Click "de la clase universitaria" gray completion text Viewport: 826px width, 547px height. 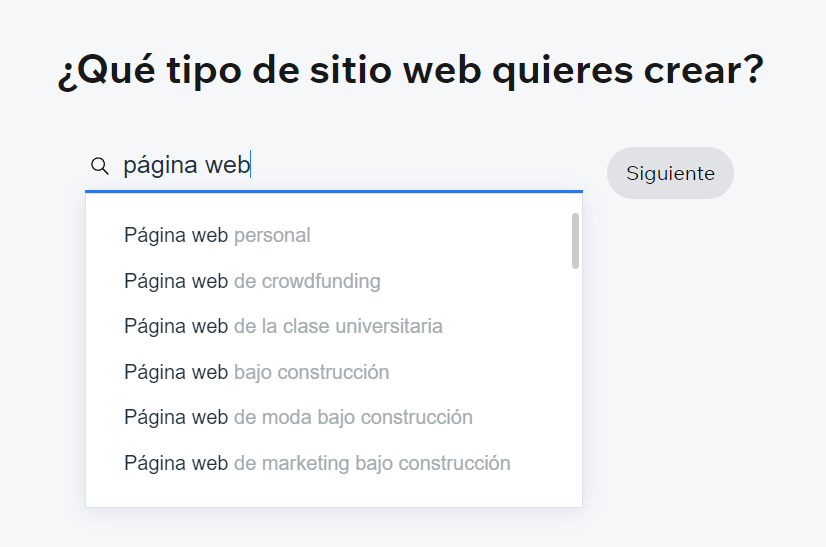point(338,327)
